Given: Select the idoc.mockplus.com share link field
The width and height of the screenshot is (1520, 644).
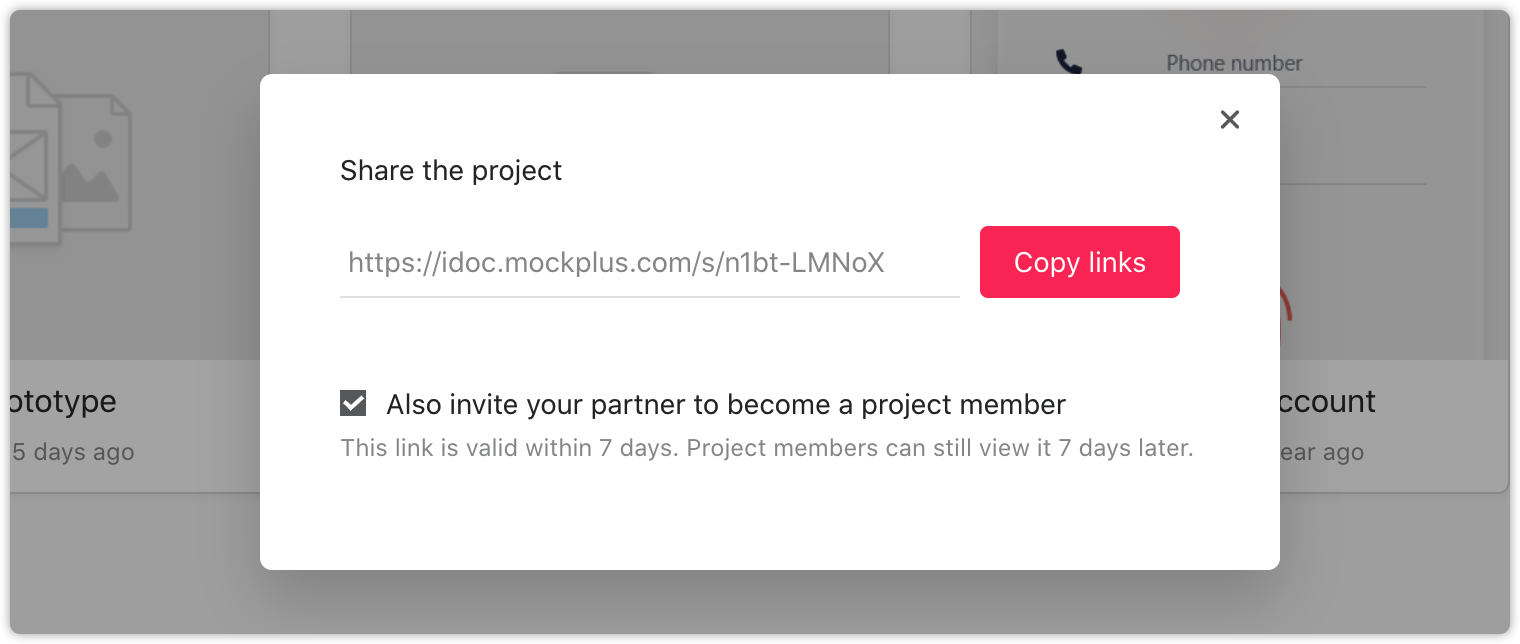Looking at the screenshot, I should [650, 263].
